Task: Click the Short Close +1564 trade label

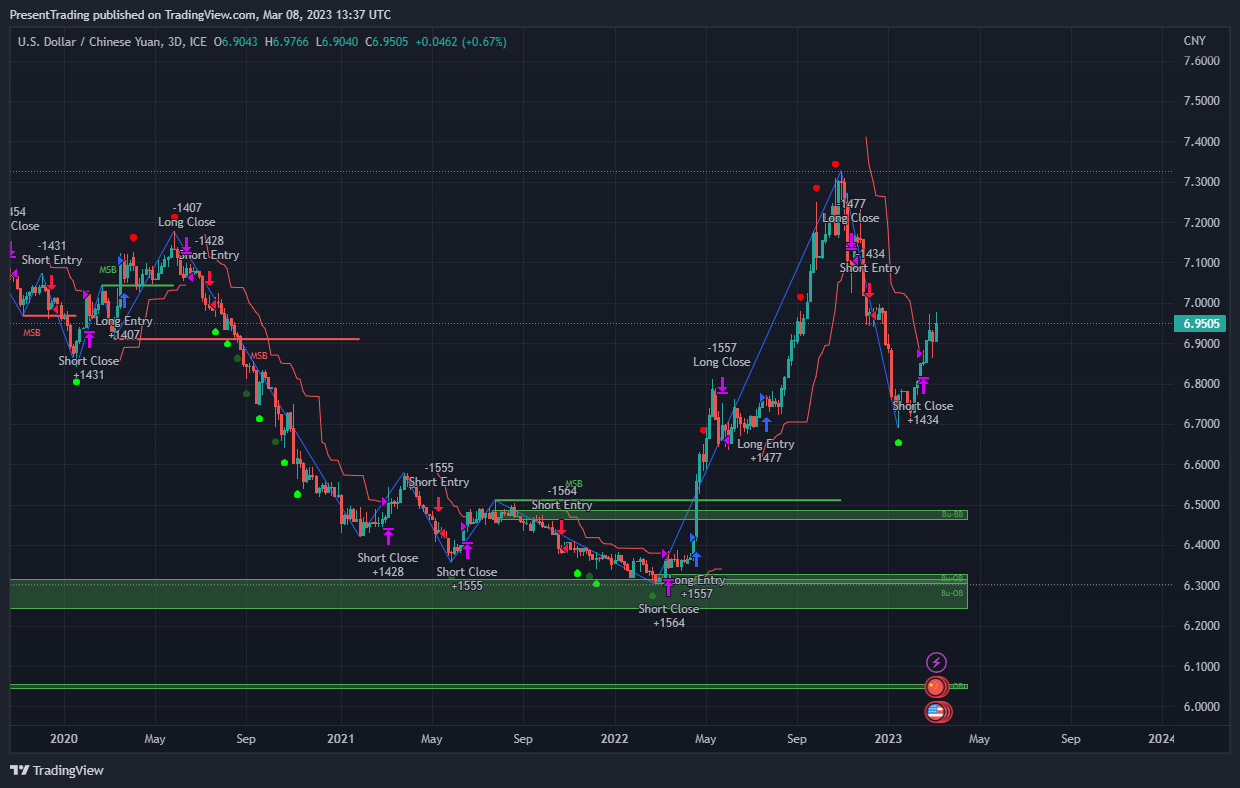Action: pos(669,616)
